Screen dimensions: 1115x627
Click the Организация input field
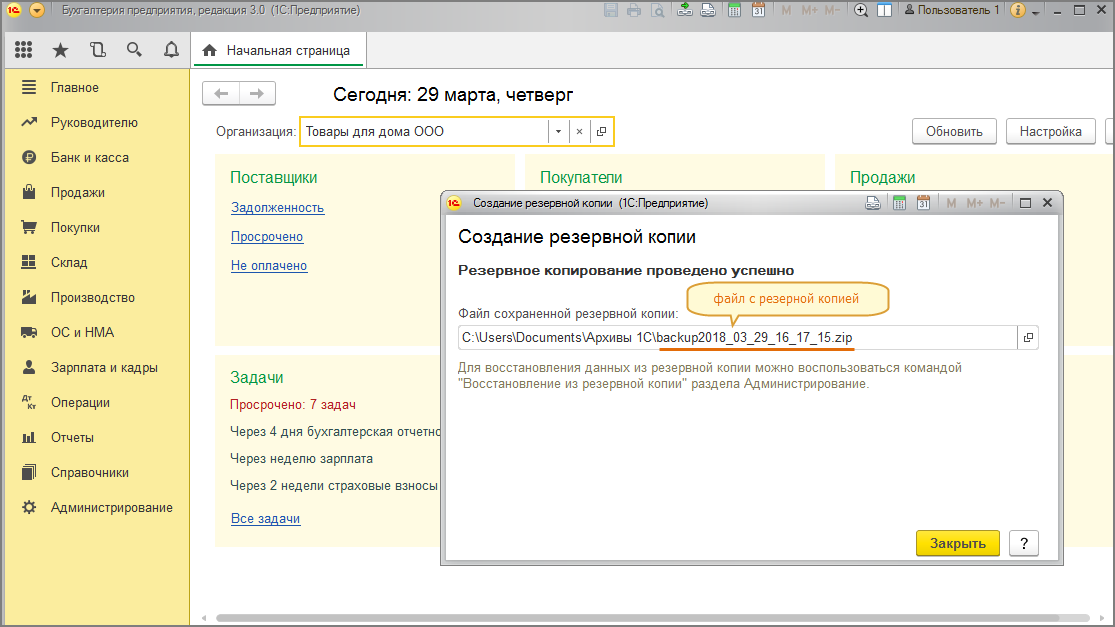point(425,132)
